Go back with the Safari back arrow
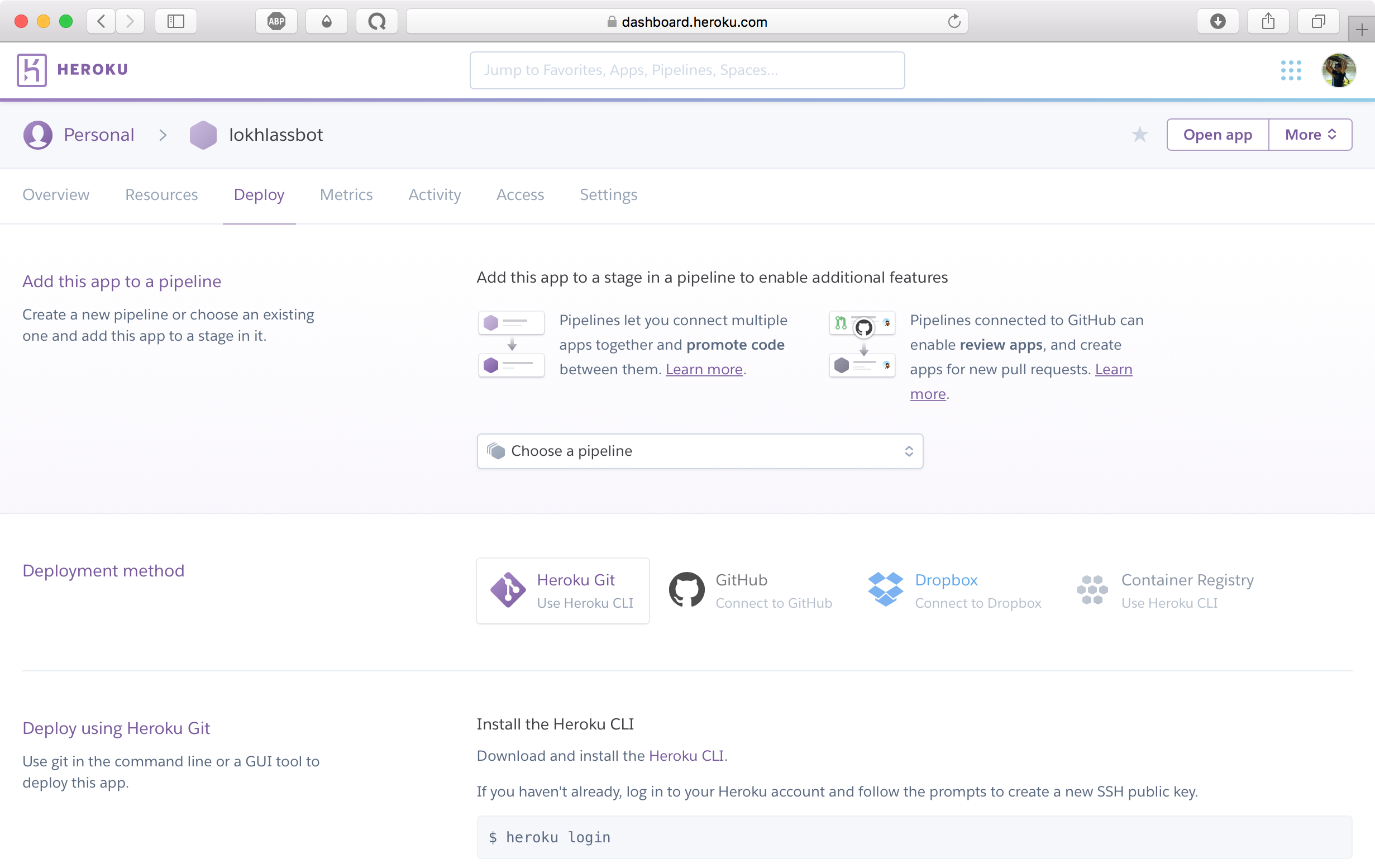Image resolution: width=1375 pixels, height=868 pixels. (101, 22)
